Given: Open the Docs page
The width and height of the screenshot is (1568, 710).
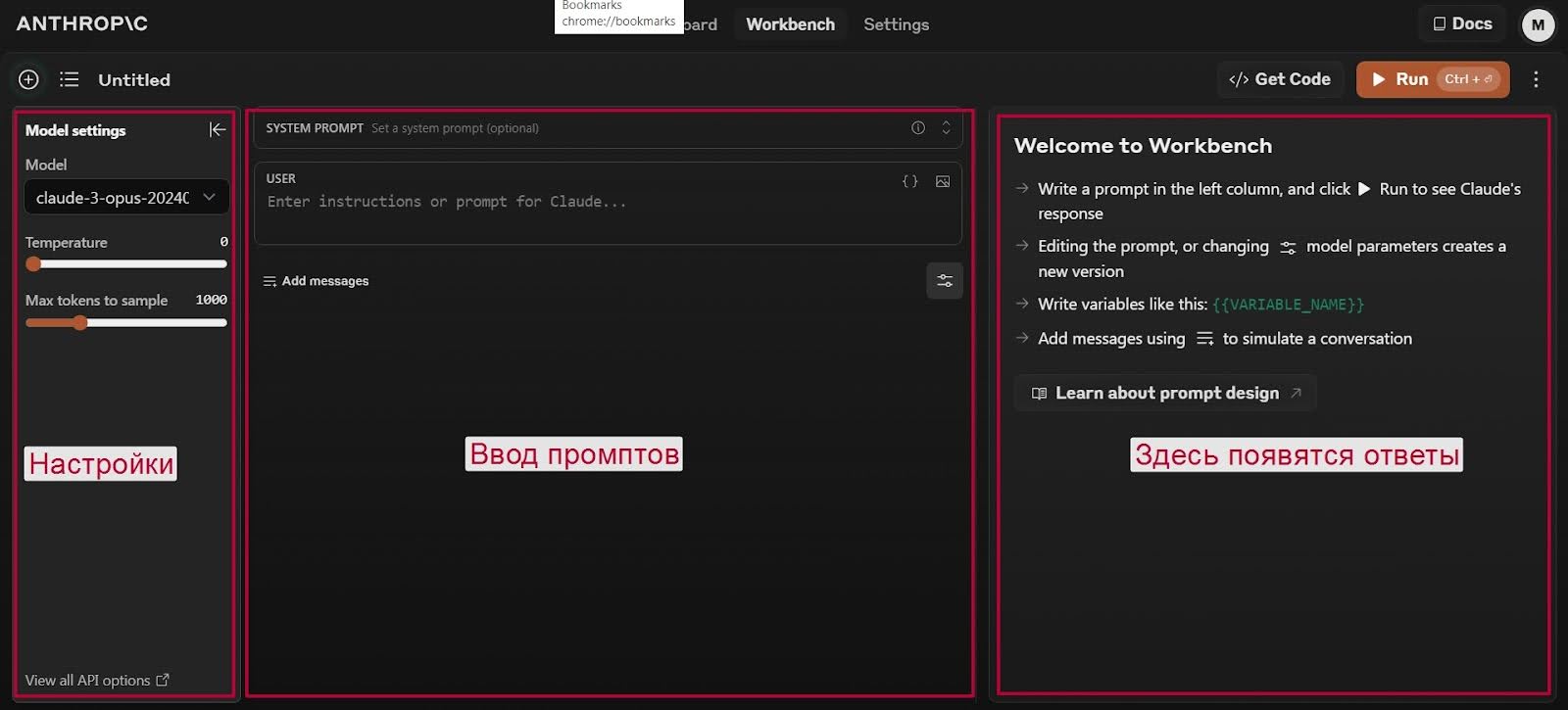Looking at the screenshot, I should [x=1463, y=24].
